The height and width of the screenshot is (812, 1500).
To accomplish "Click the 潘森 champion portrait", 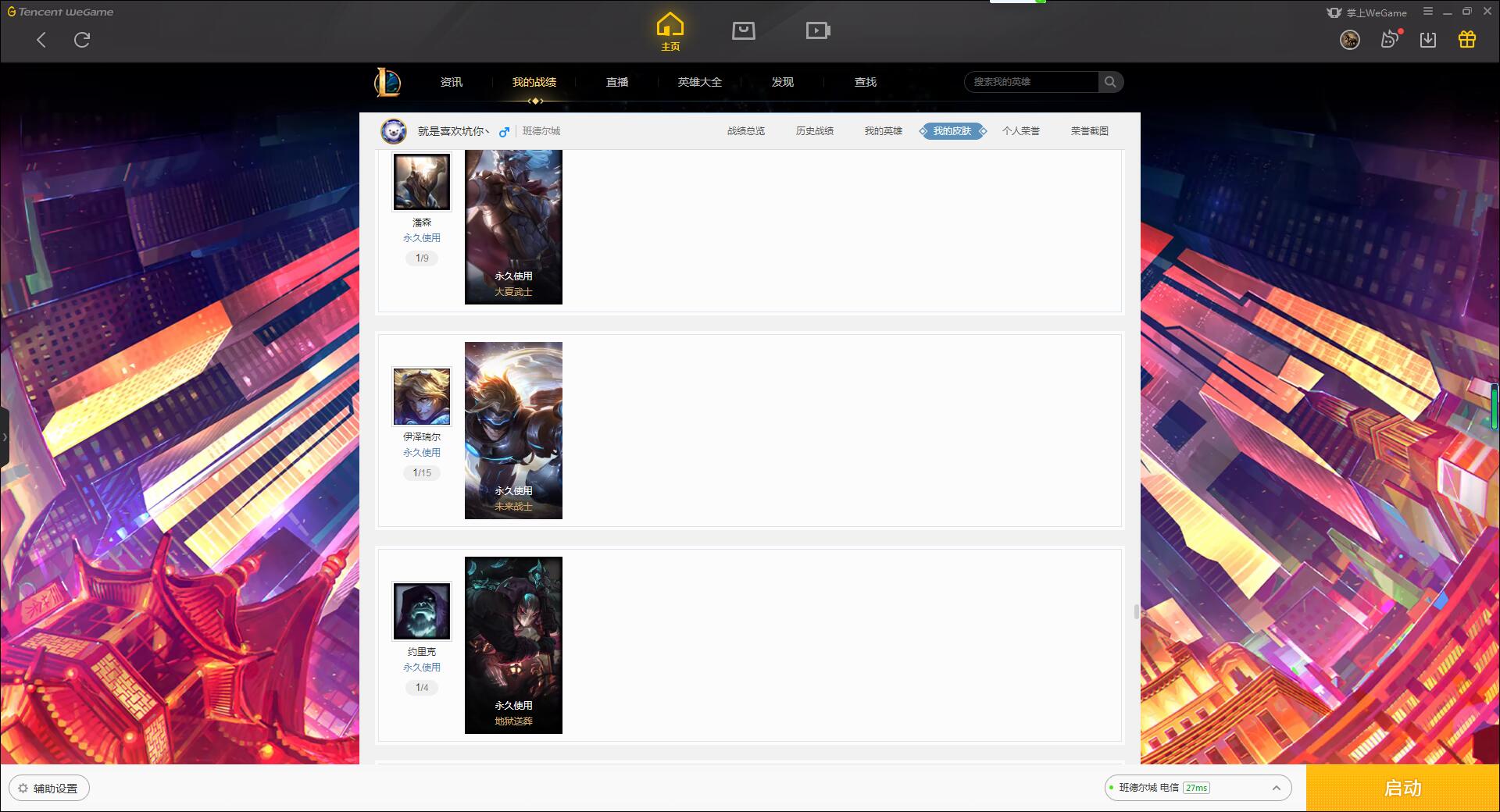I will click(x=422, y=182).
